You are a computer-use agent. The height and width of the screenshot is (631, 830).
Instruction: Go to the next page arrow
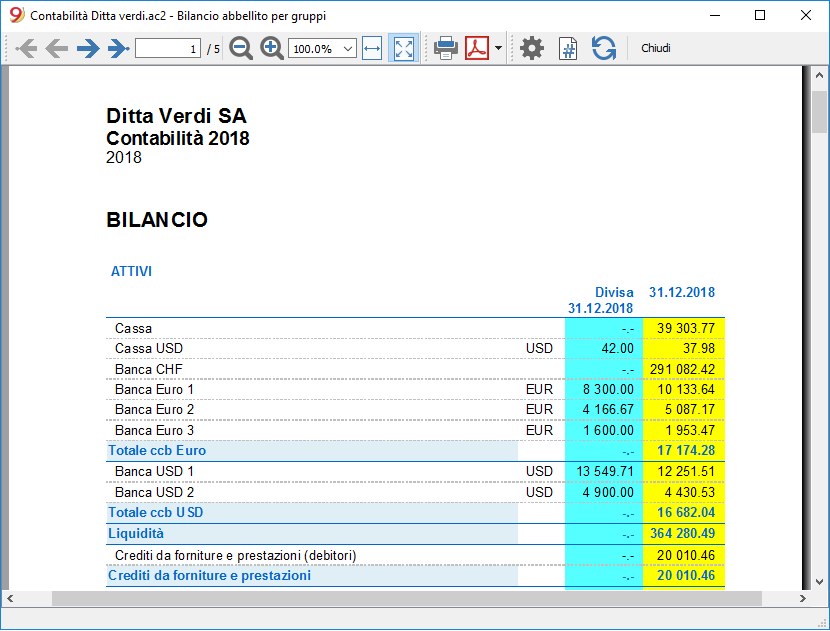click(88, 49)
